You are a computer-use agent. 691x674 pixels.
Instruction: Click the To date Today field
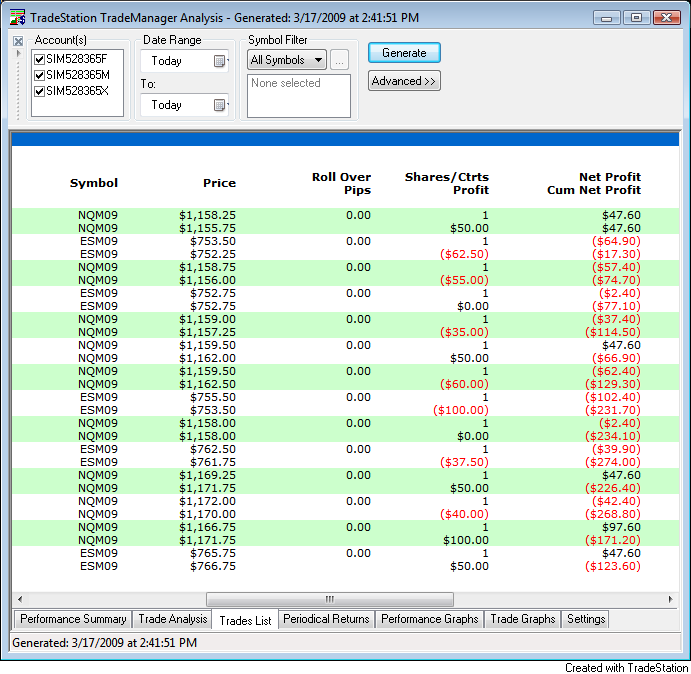pyautogui.click(x=184, y=105)
